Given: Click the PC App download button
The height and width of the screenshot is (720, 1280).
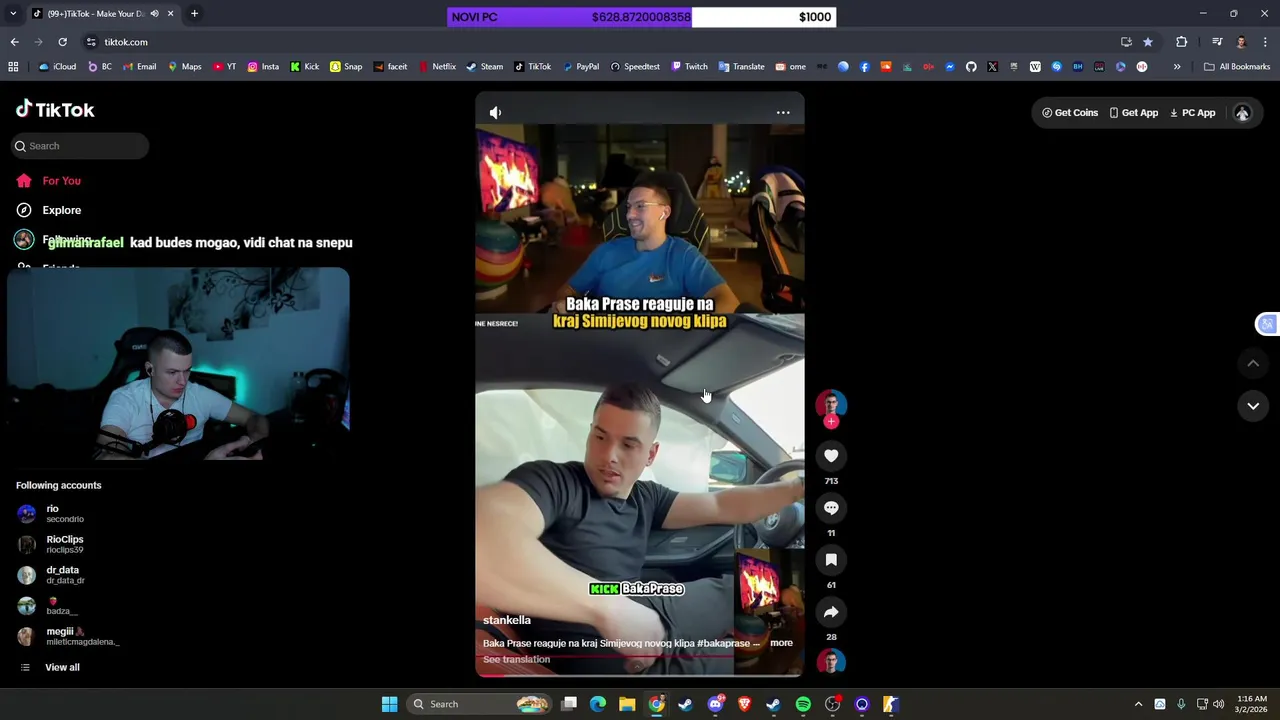Looking at the screenshot, I should [x=1193, y=113].
